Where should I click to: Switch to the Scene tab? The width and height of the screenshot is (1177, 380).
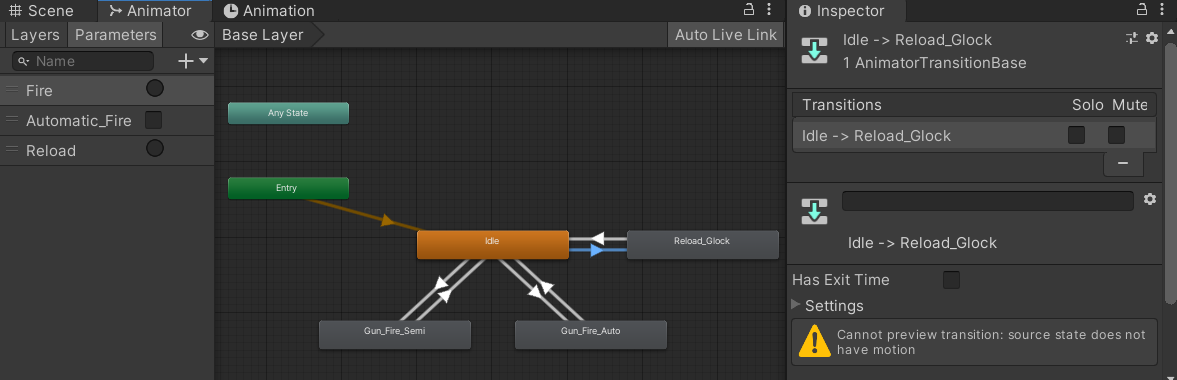[x=41, y=11]
